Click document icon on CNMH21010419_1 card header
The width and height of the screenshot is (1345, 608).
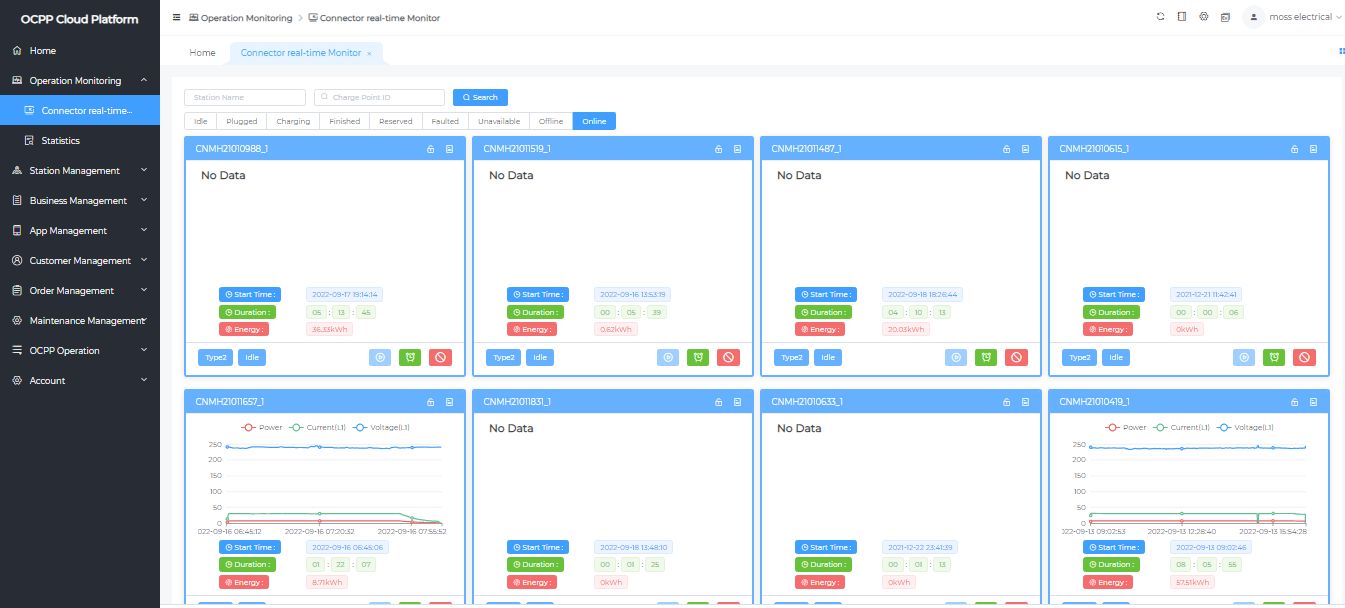tap(1314, 402)
